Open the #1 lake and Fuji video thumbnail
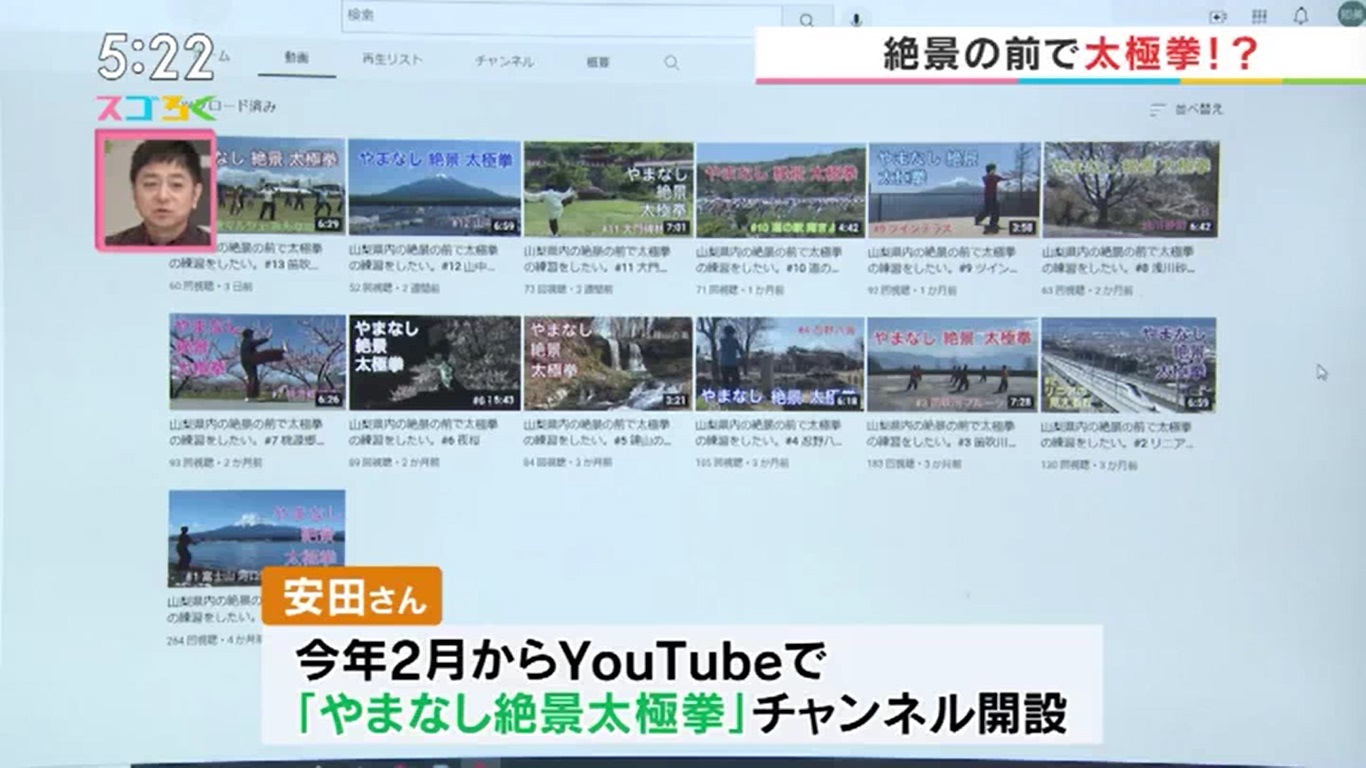This screenshot has width=1366, height=768. (x=257, y=538)
